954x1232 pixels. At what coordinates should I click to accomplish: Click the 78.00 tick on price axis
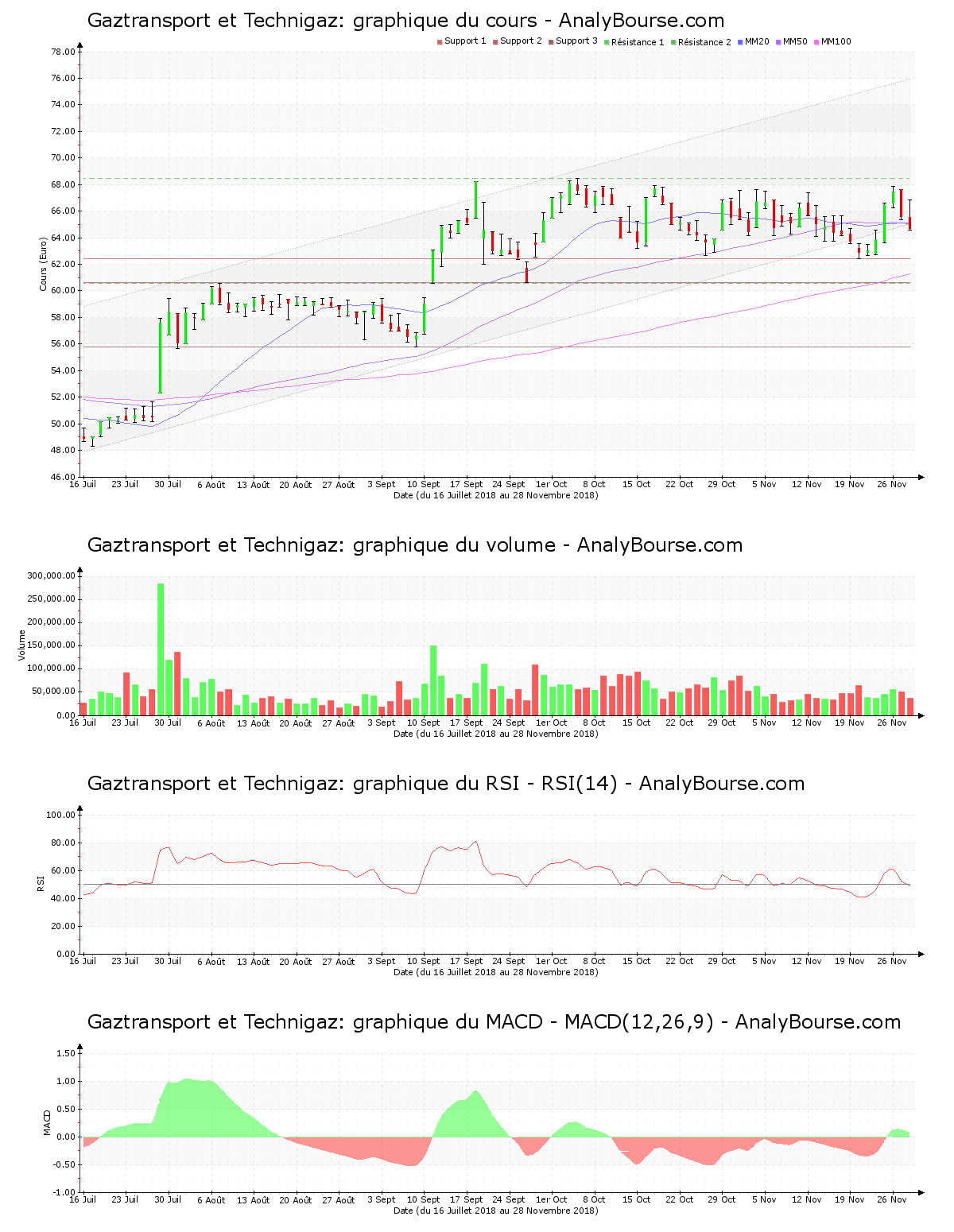63,52
